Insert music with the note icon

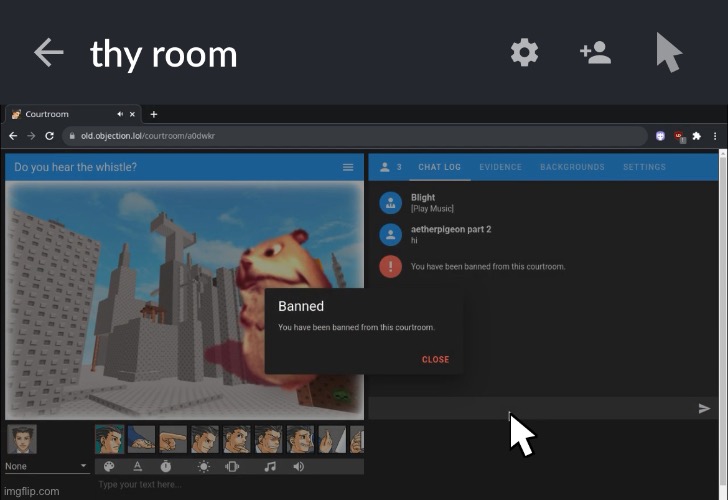point(270,467)
